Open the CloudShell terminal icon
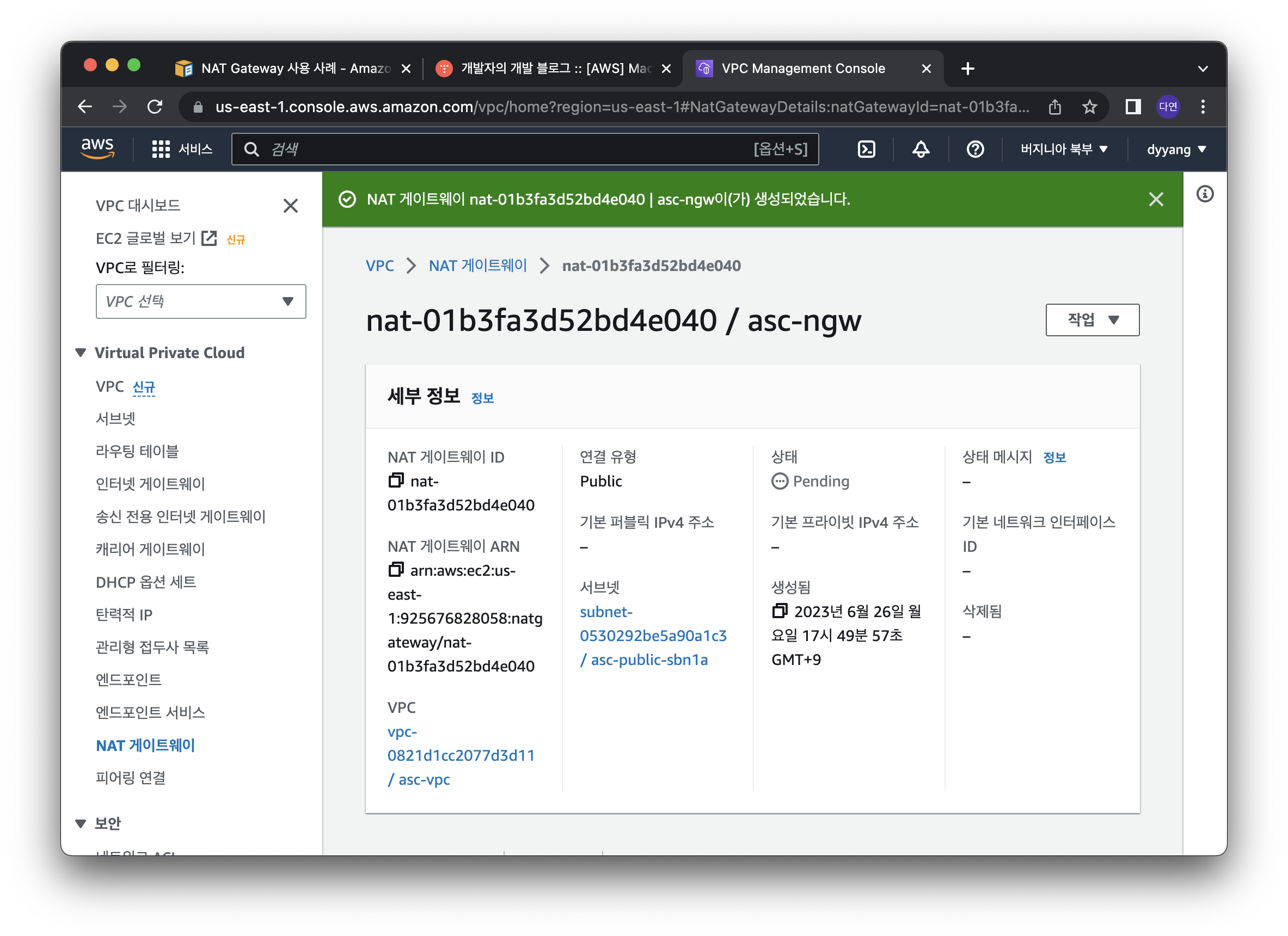This screenshot has width=1288, height=936. click(866, 149)
